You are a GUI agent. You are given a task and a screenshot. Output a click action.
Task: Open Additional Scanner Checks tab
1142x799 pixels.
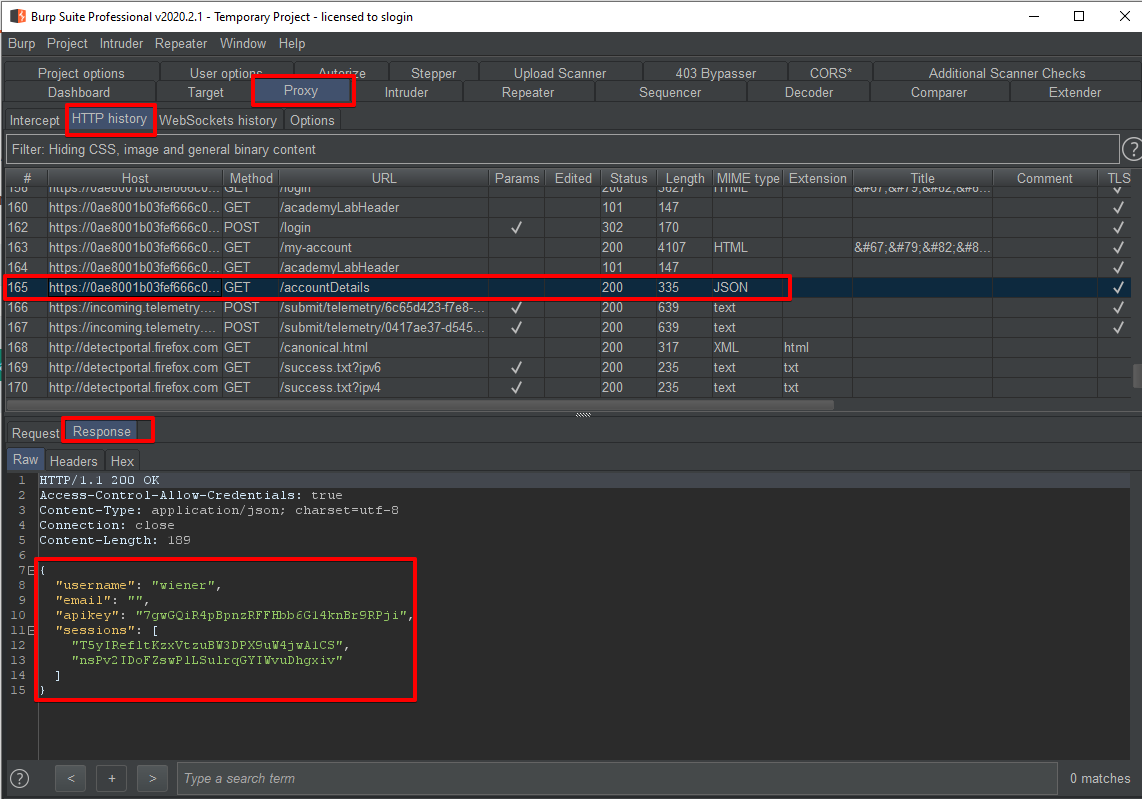coord(1007,73)
